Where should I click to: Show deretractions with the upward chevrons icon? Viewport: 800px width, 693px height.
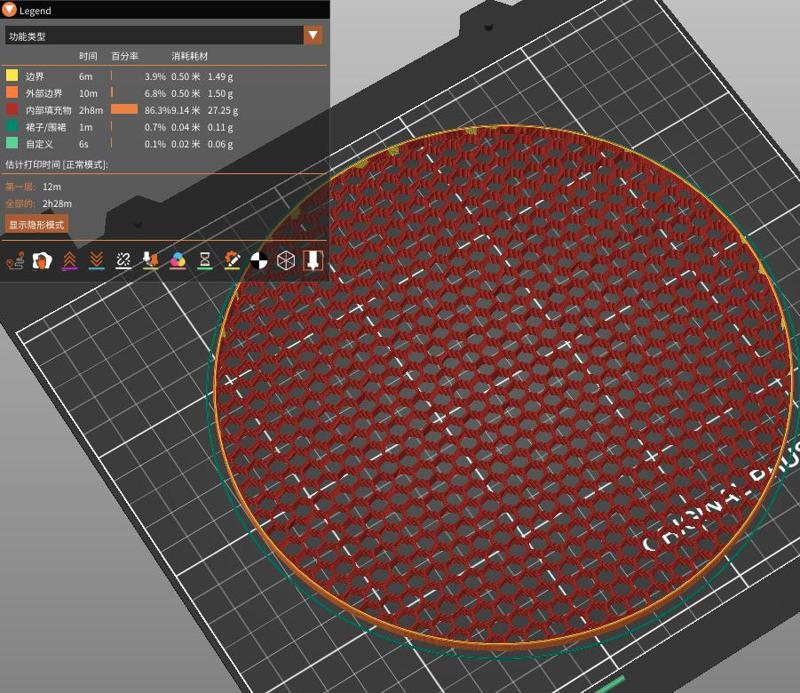click(68, 260)
